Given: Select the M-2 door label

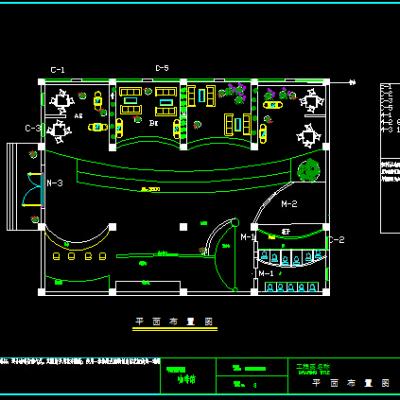Looking at the screenshot, I should [289, 204].
